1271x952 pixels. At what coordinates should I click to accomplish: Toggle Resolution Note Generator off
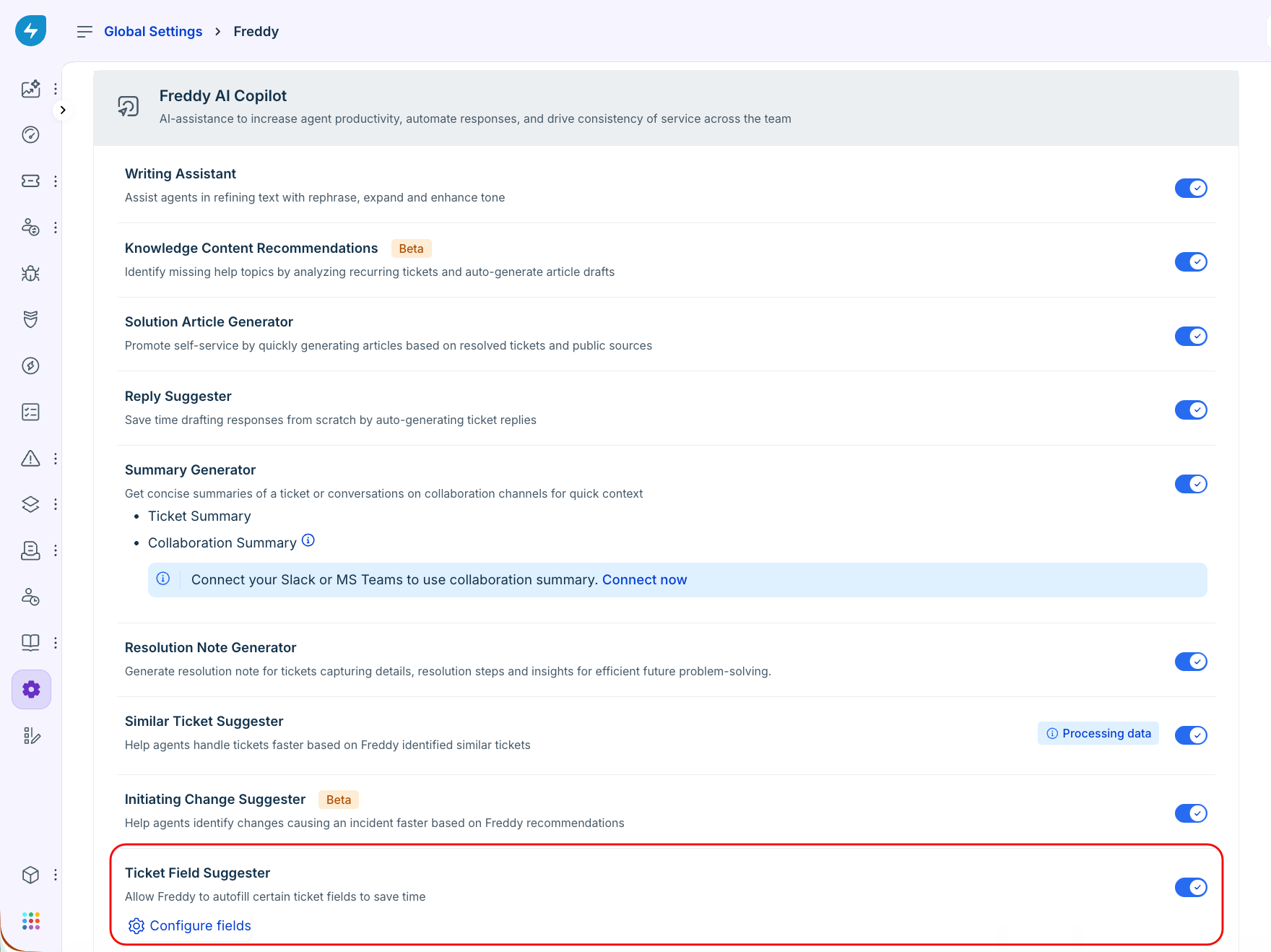tap(1191, 662)
